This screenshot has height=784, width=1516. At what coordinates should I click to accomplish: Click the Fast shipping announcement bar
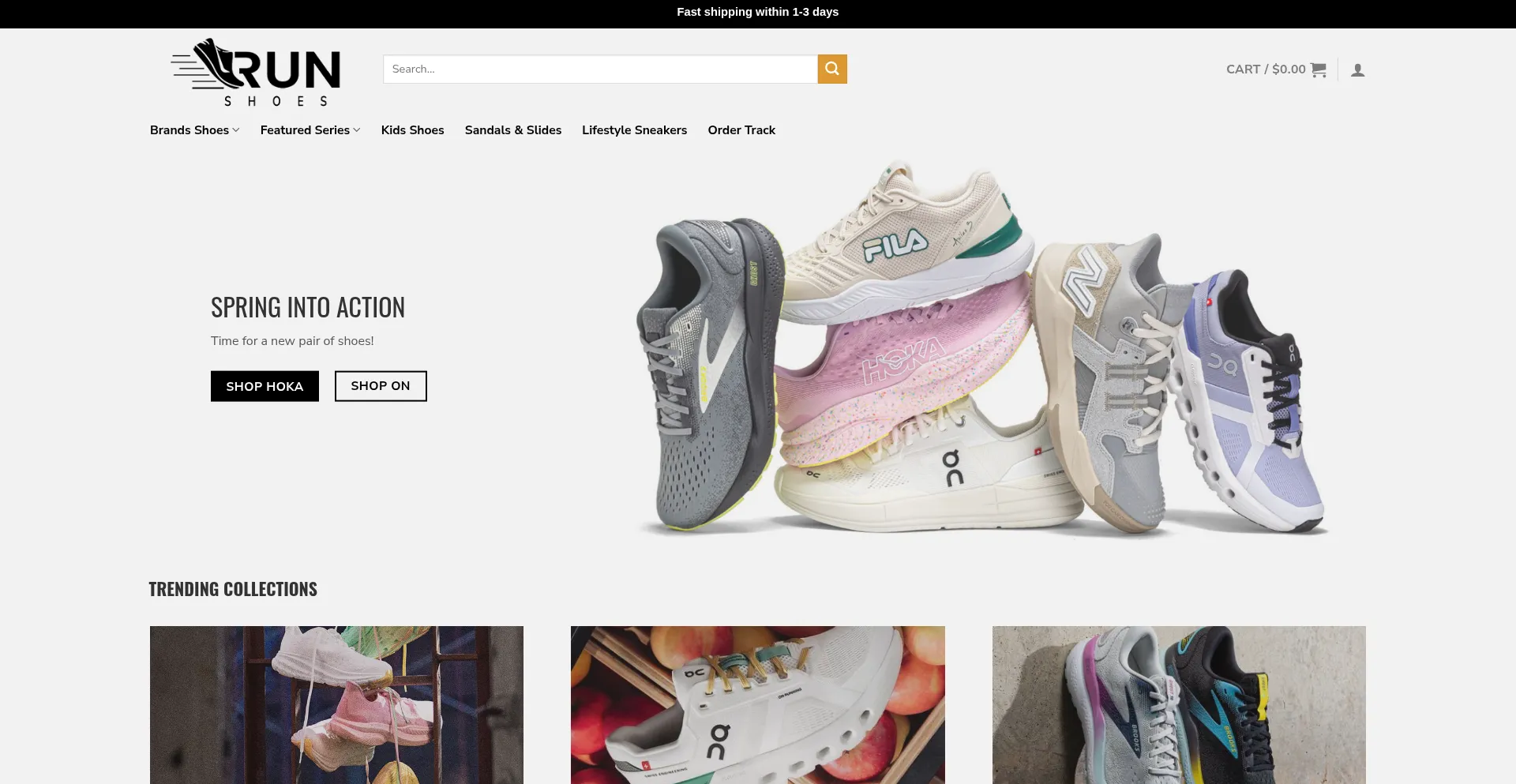pos(757,12)
